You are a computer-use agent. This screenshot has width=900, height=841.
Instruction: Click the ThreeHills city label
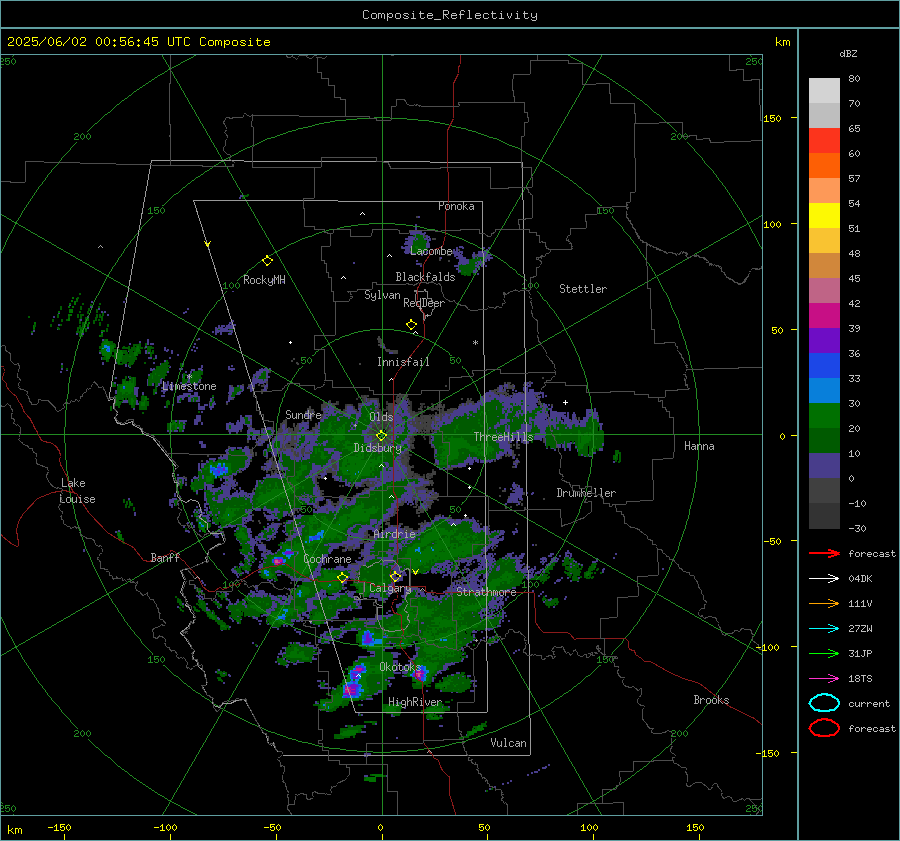point(503,437)
